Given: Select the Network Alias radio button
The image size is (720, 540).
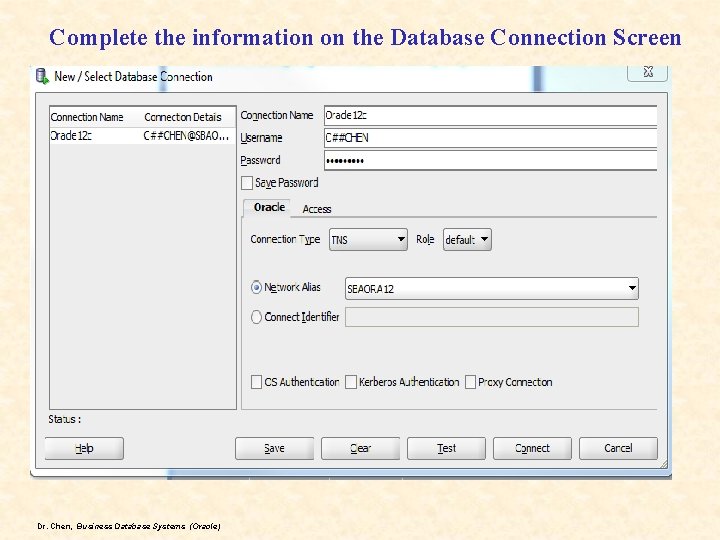Looking at the screenshot, I should tap(256, 287).
